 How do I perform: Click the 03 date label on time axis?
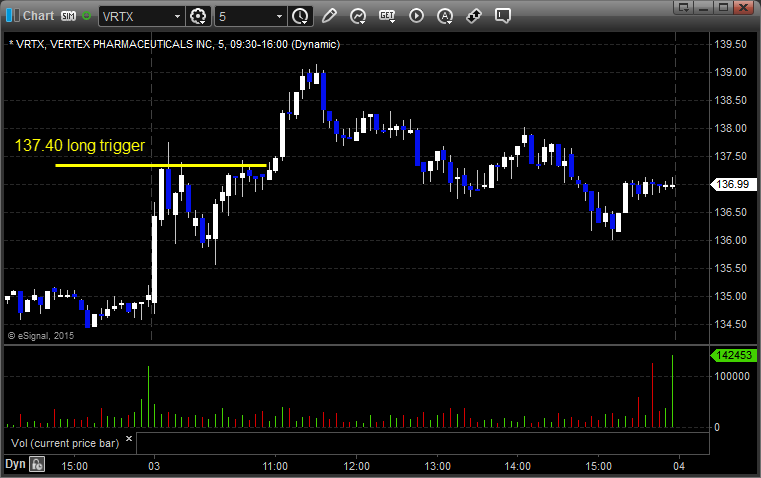[x=154, y=466]
